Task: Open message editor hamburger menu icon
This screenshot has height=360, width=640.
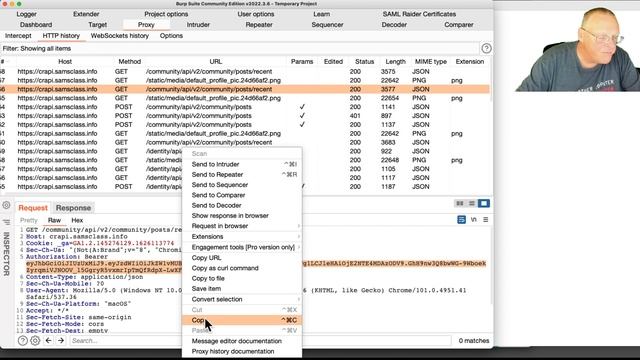Action: coord(485,220)
